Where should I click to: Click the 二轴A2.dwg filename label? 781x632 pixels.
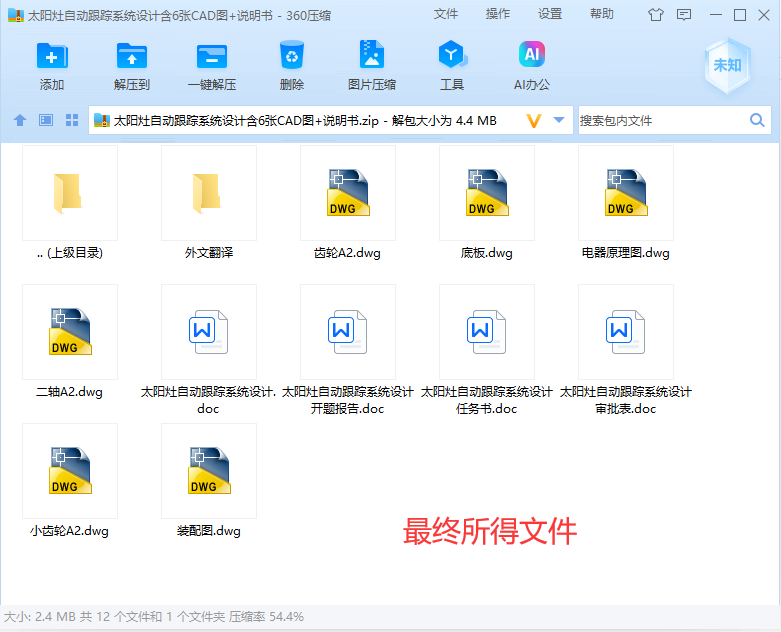pos(69,392)
